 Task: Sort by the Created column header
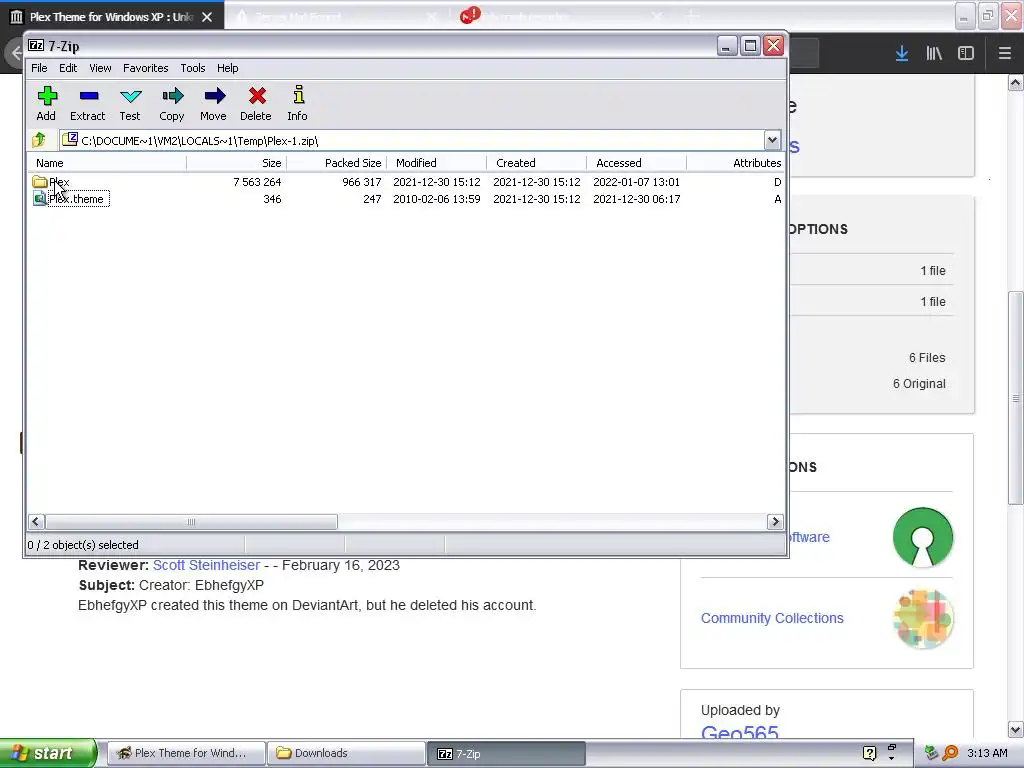pos(536,163)
